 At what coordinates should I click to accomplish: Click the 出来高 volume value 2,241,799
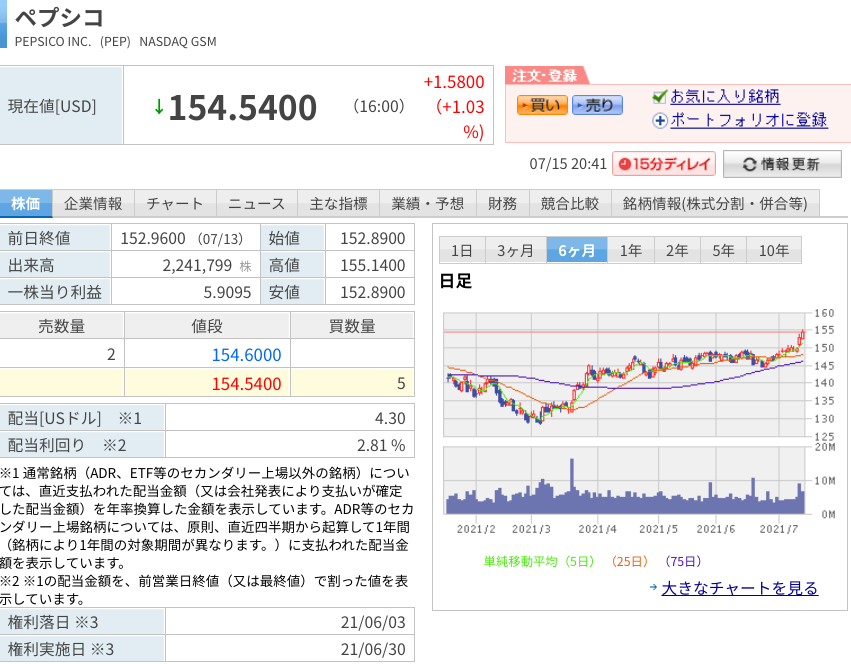tap(197, 265)
